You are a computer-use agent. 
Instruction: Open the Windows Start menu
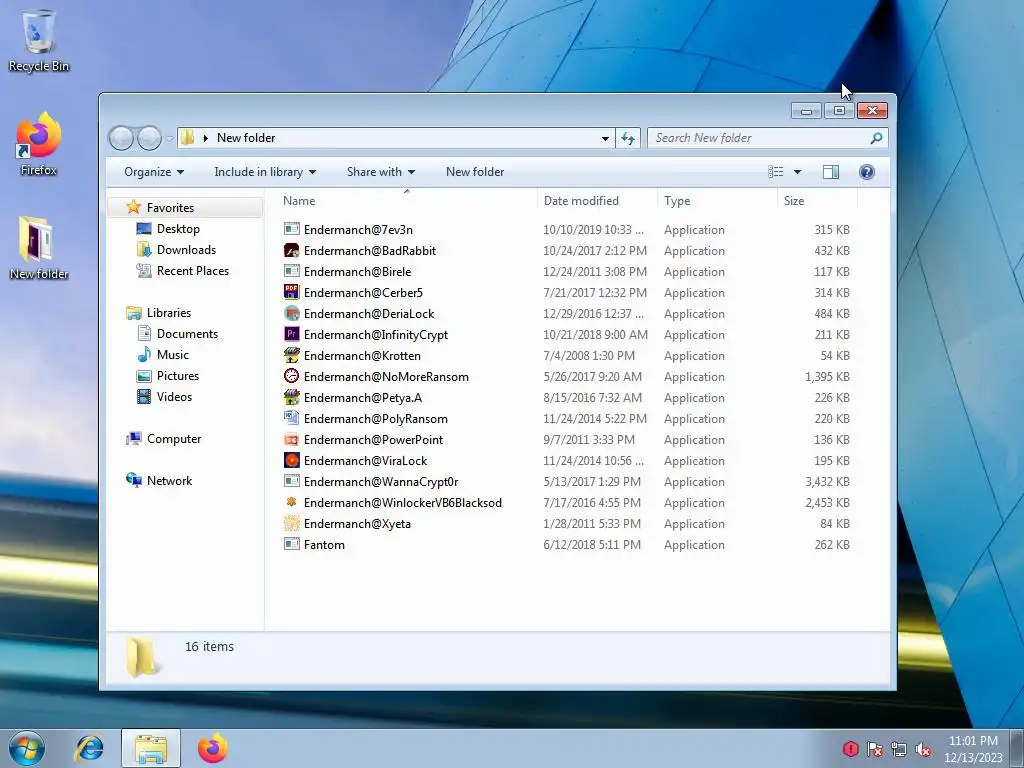27,748
